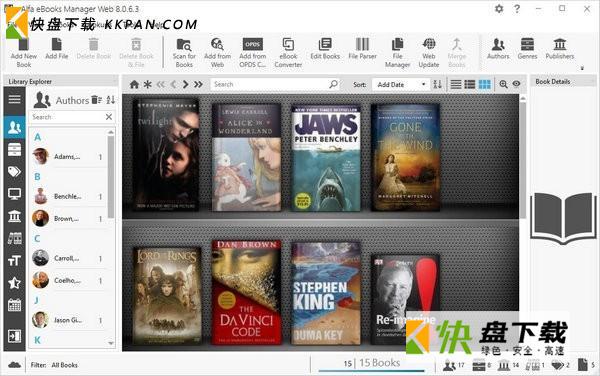Toggle the eye preview icon
The image size is (600, 376).
coord(516,84)
